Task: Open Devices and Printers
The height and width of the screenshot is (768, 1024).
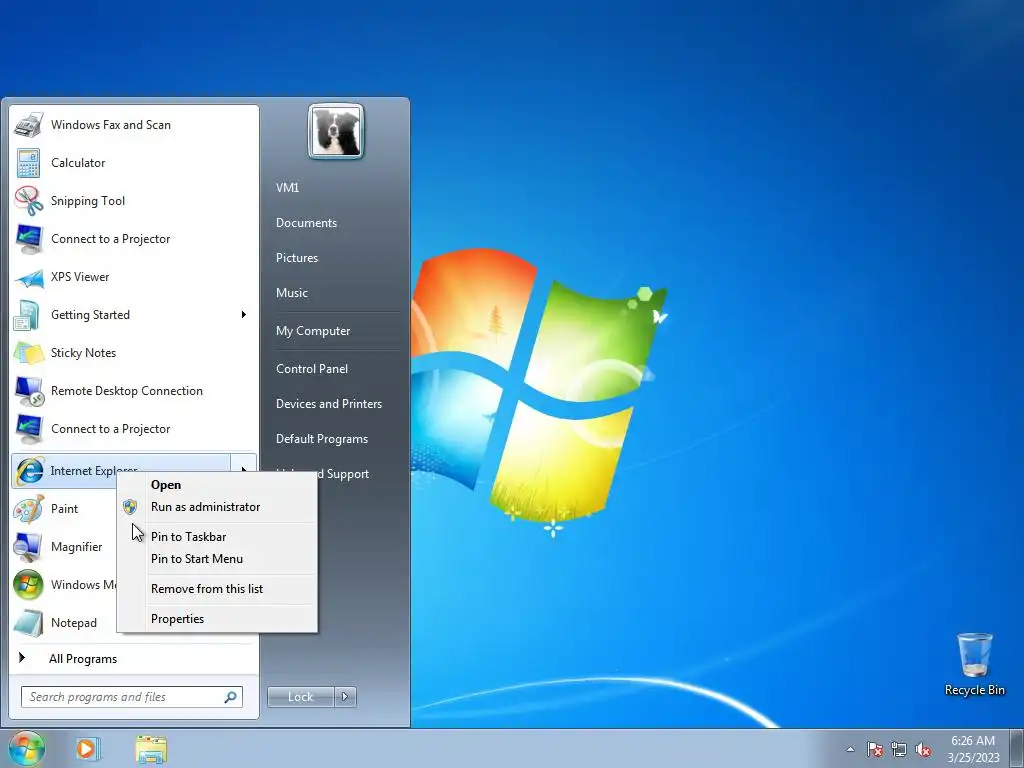Action: [x=328, y=404]
